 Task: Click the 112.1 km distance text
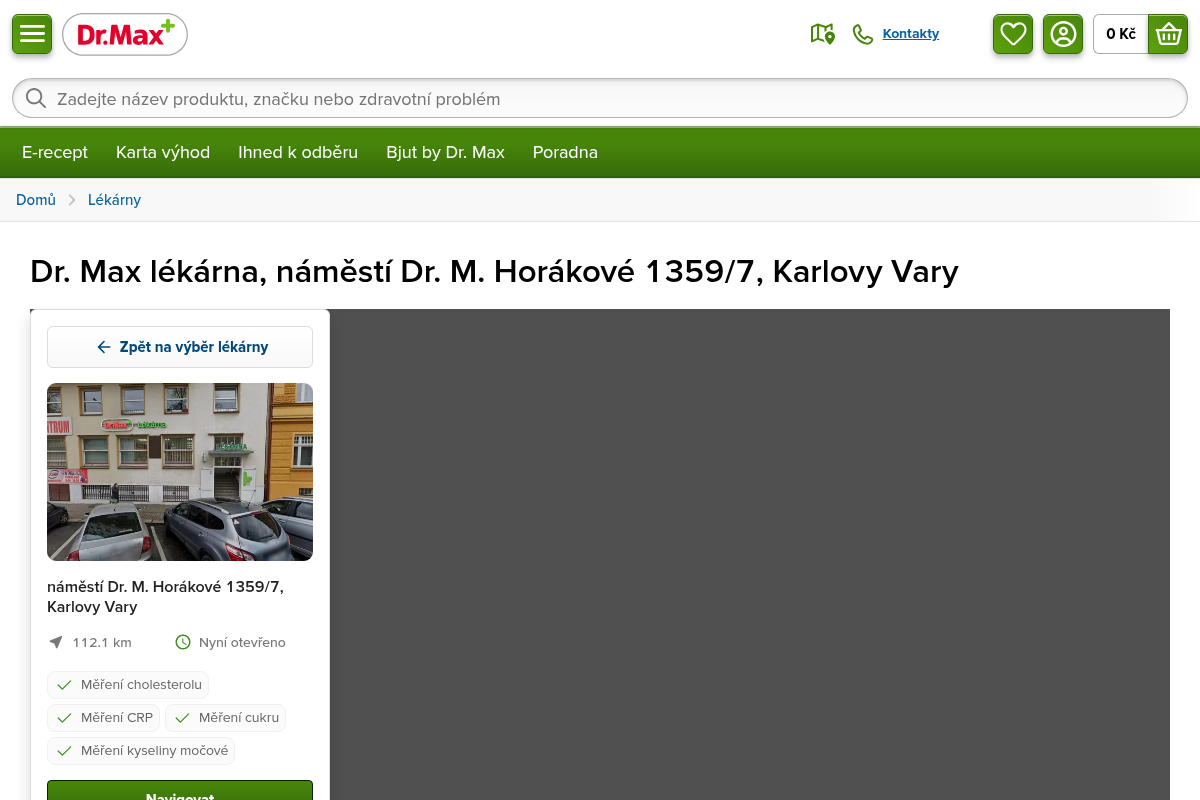pyautogui.click(x=102, y=642)
